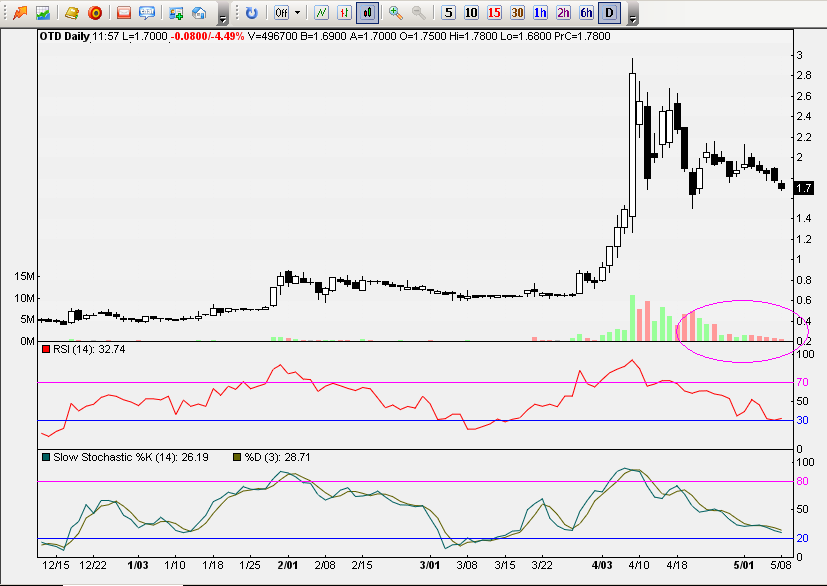Open the blue chat bubble icon
This screenshot has height=586, width=827.
click(x=147, y=13)
